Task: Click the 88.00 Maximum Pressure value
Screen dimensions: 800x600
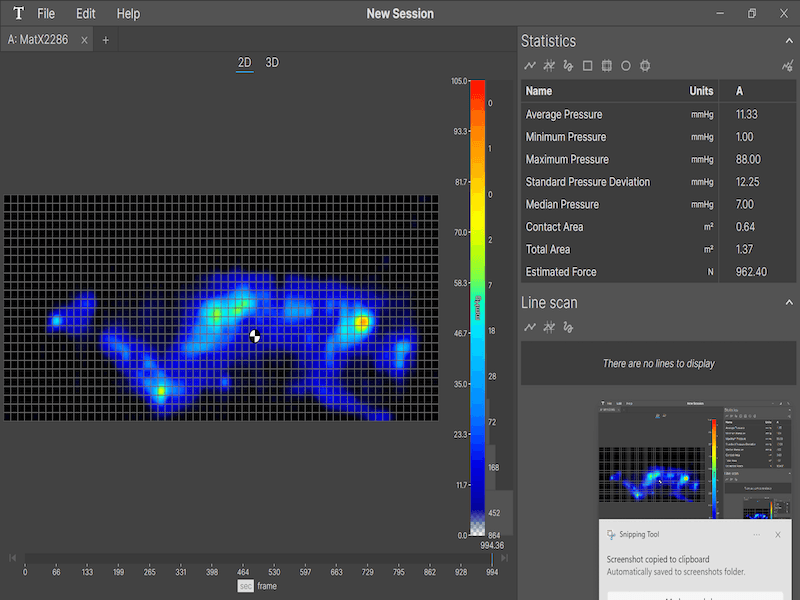Action: click(x=748, y=160)
